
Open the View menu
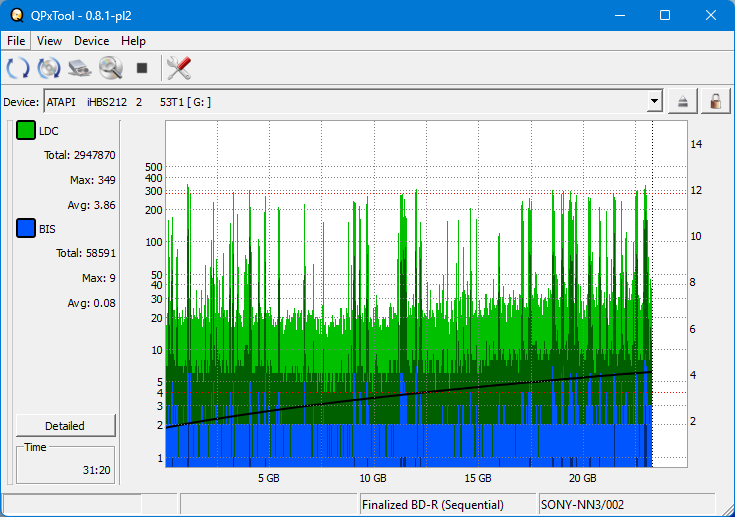[x=49, y=41]
